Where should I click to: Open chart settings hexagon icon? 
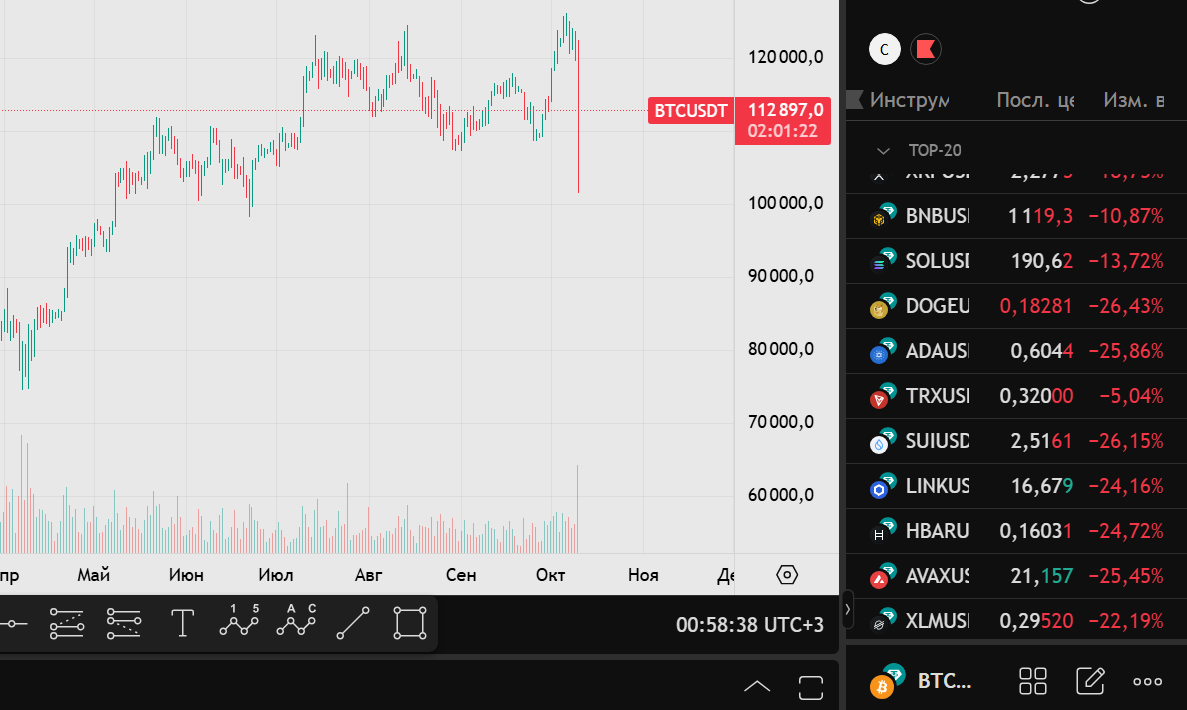click(787, 575)
